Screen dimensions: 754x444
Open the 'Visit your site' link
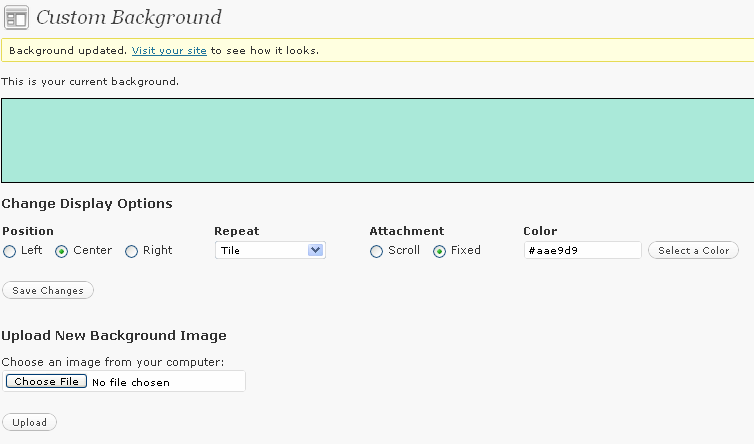tap(169, 51)
